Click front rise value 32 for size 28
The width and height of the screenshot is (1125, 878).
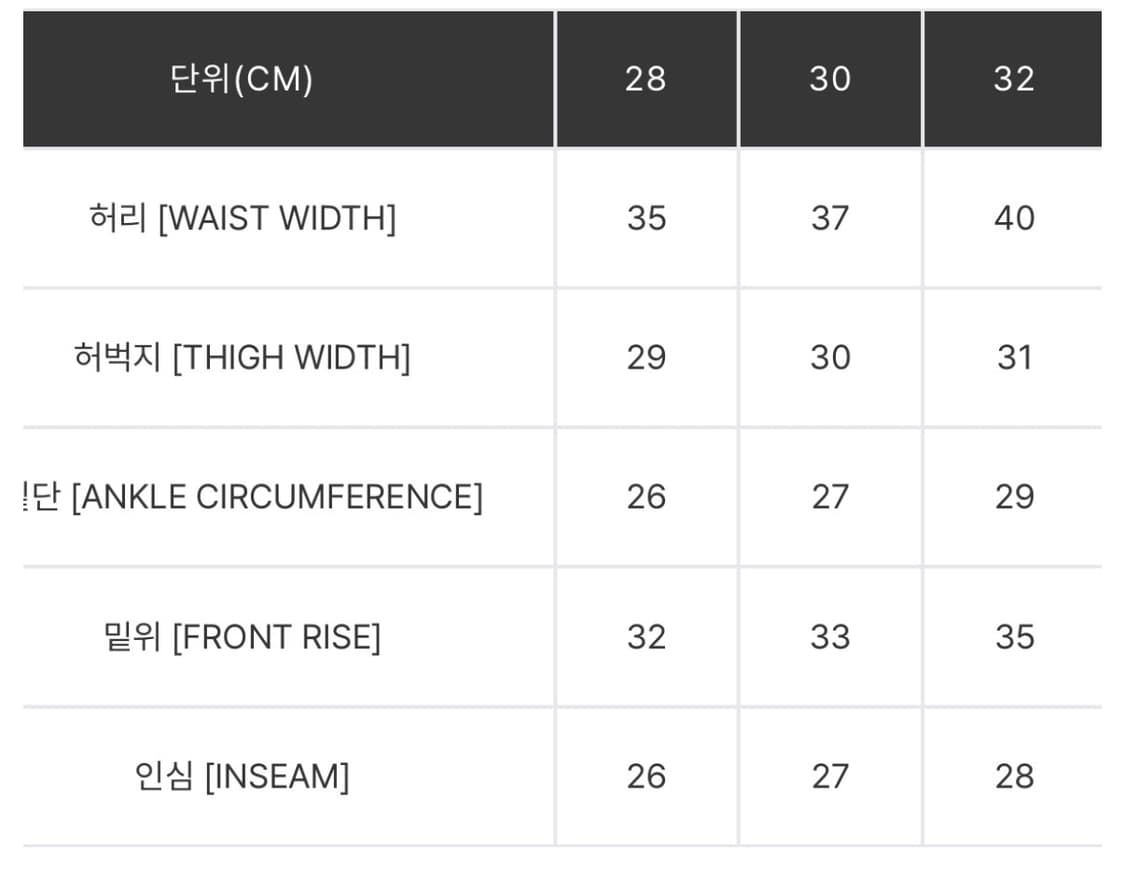coord(646,637)
